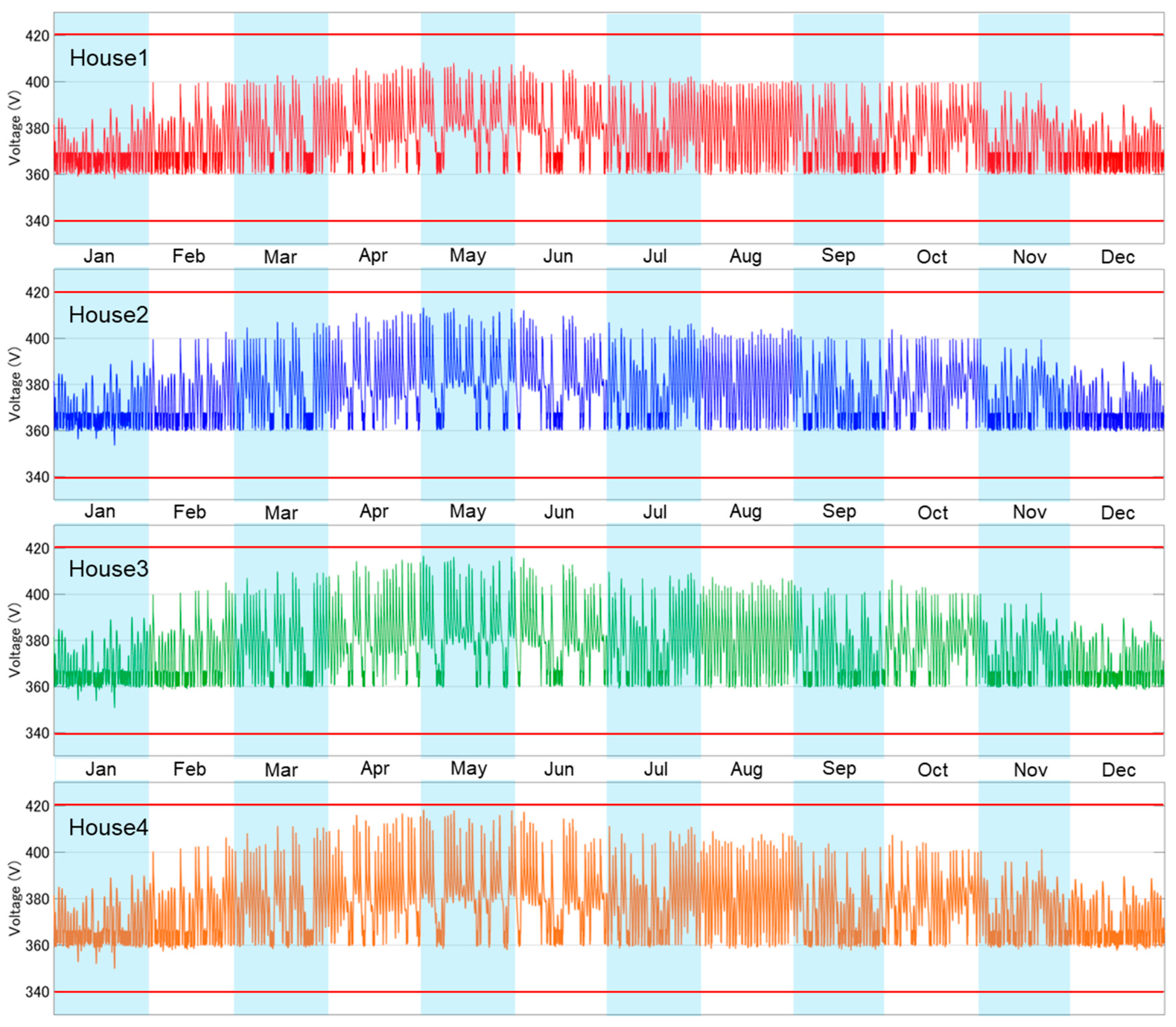Click the House2 chart title label
The image size is (1176, 1027).
[108, 314]
